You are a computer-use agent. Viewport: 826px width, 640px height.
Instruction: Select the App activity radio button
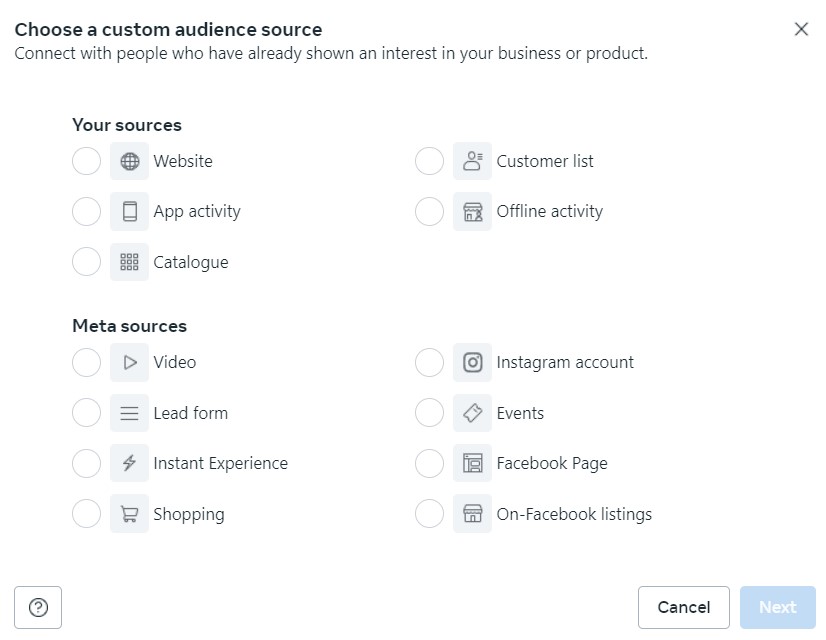pyautogui.click(x=86, y=212)
